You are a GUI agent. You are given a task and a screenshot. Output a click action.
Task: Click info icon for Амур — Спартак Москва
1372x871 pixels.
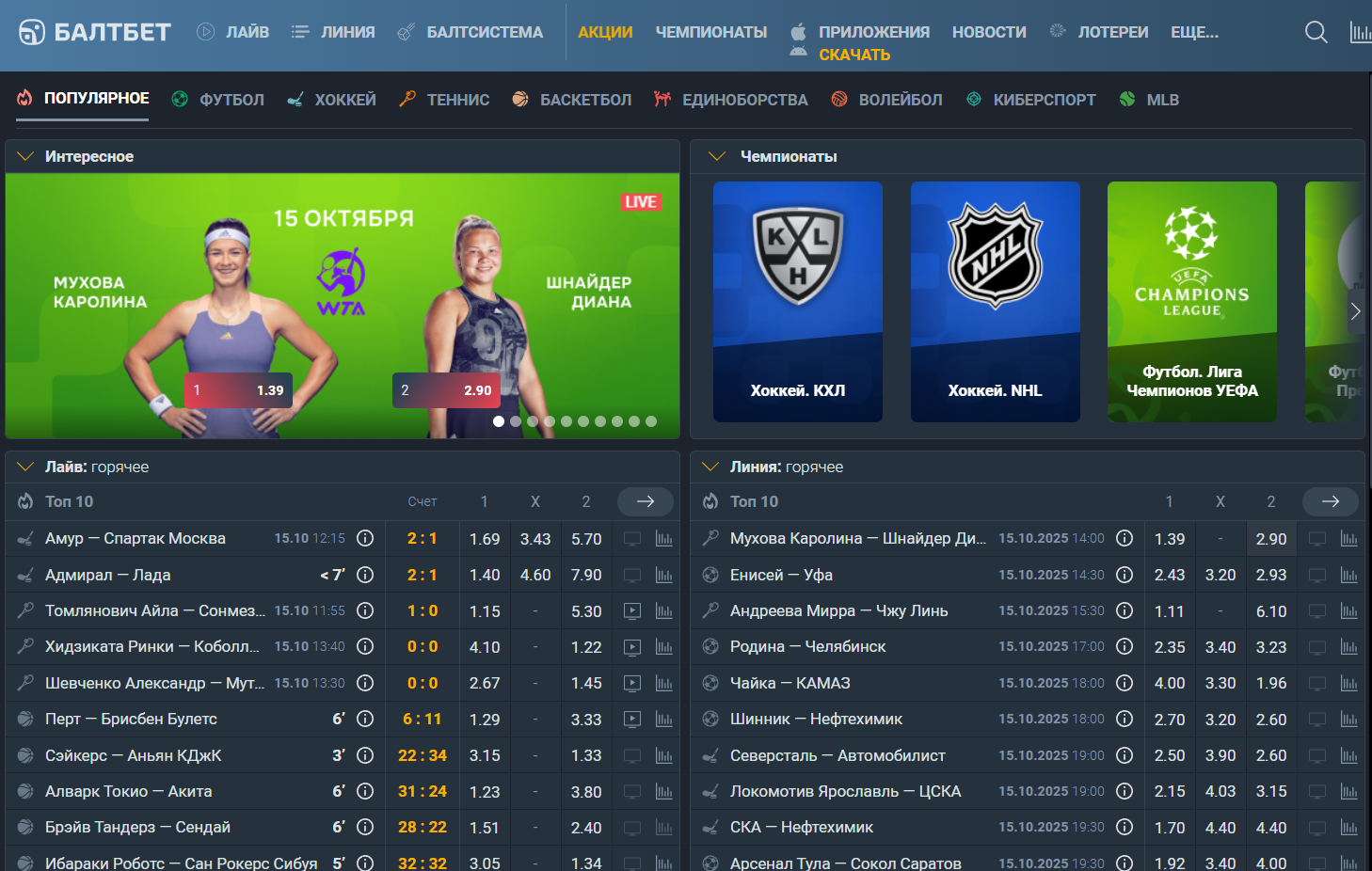click(365, 538)
